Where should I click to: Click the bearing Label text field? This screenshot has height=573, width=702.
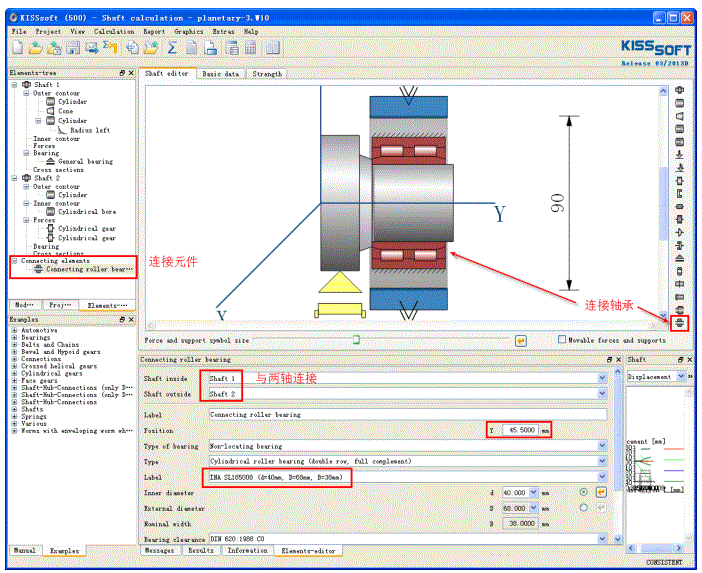point(408,415)
